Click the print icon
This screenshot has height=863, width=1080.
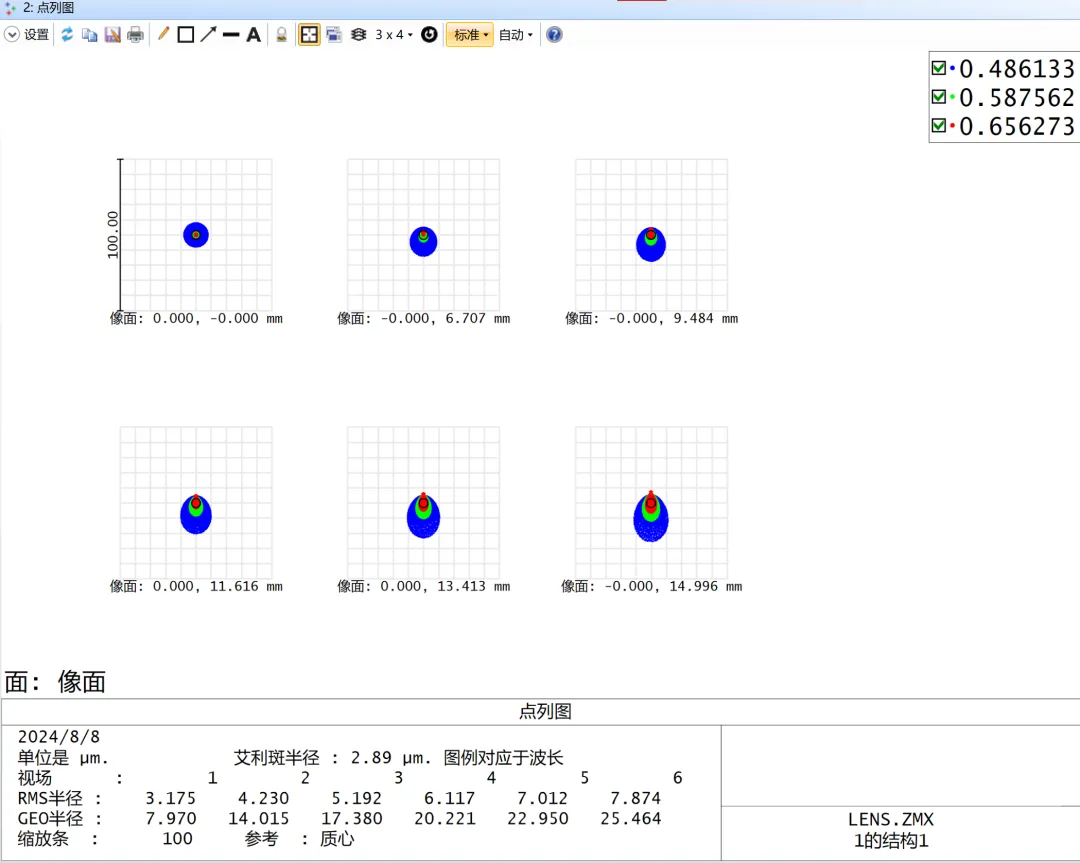pyautogui.click(x=135, y=35)
